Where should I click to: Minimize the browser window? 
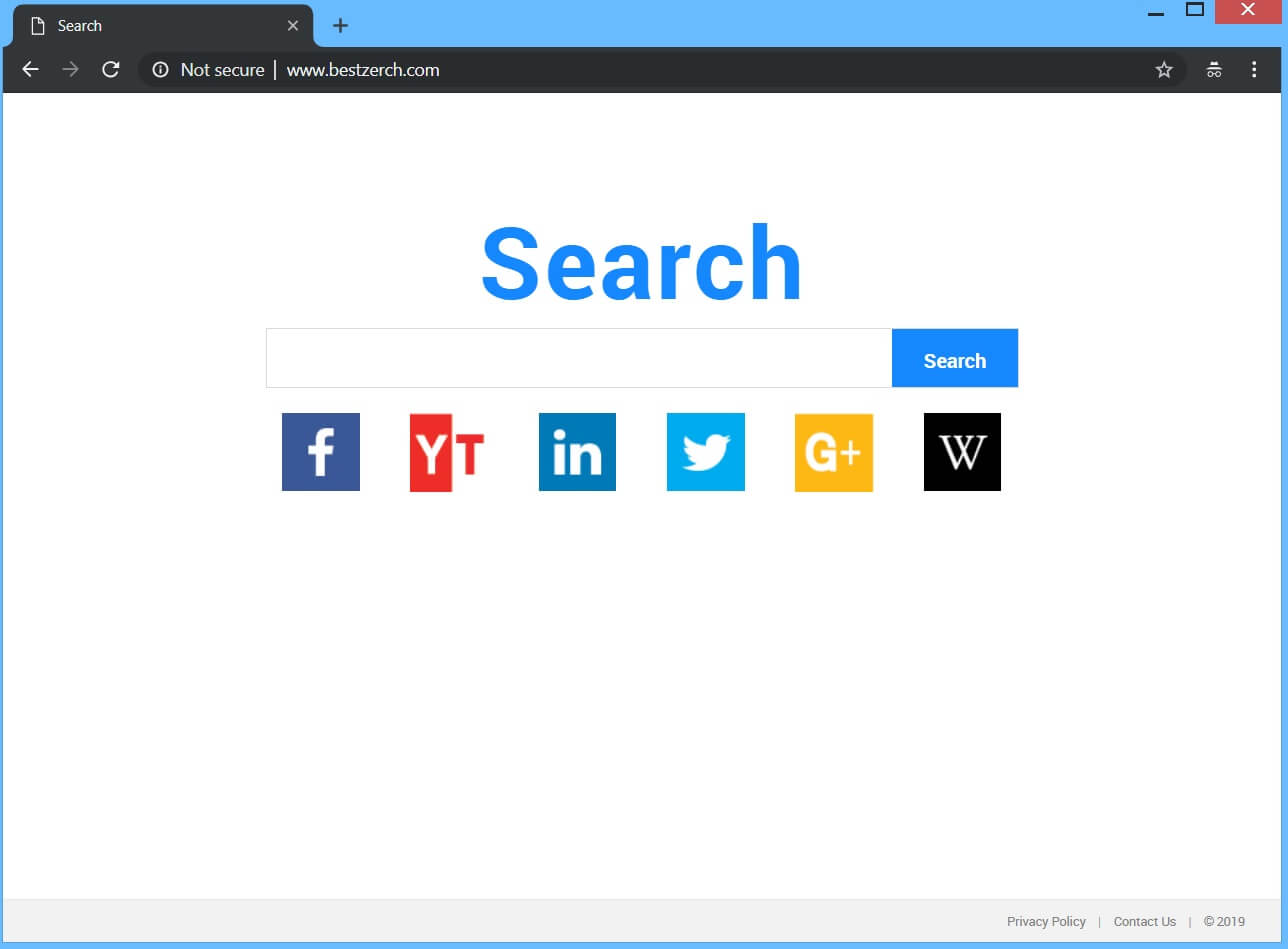tap(1156, 12)
